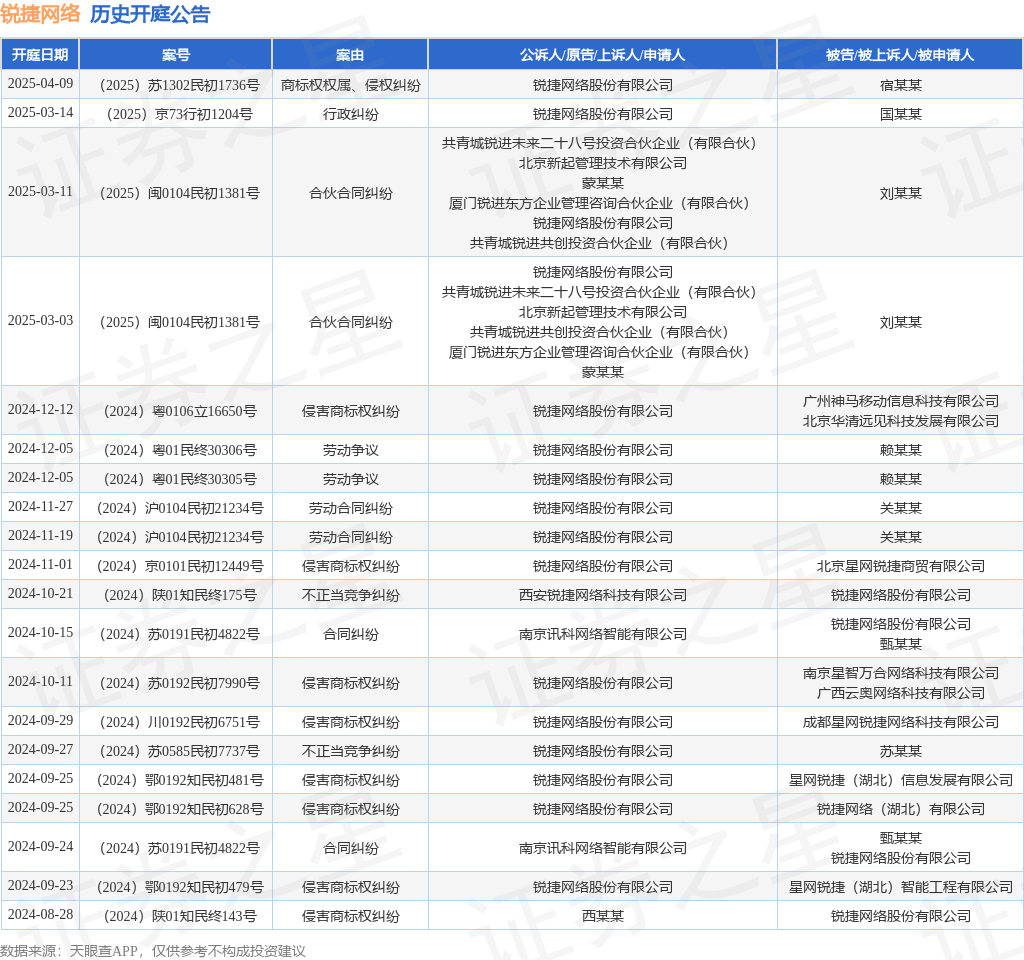
Task: Select case number (2024)鄂0192知民初628号
Action: click(x=176, y=809)
